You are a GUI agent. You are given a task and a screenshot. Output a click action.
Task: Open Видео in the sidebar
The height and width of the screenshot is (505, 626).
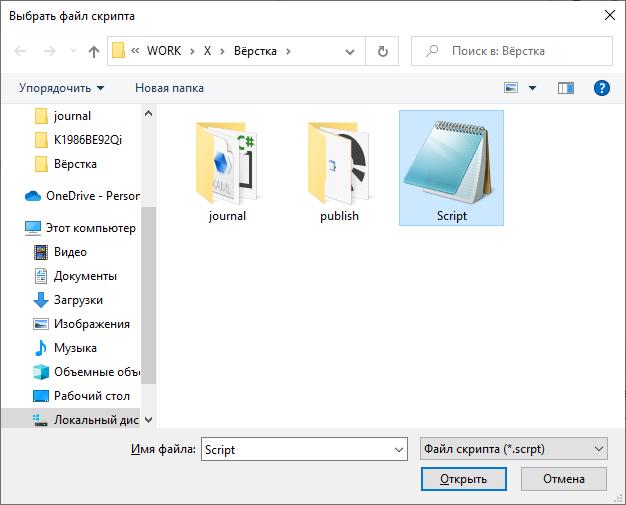[x=60, y=252]
